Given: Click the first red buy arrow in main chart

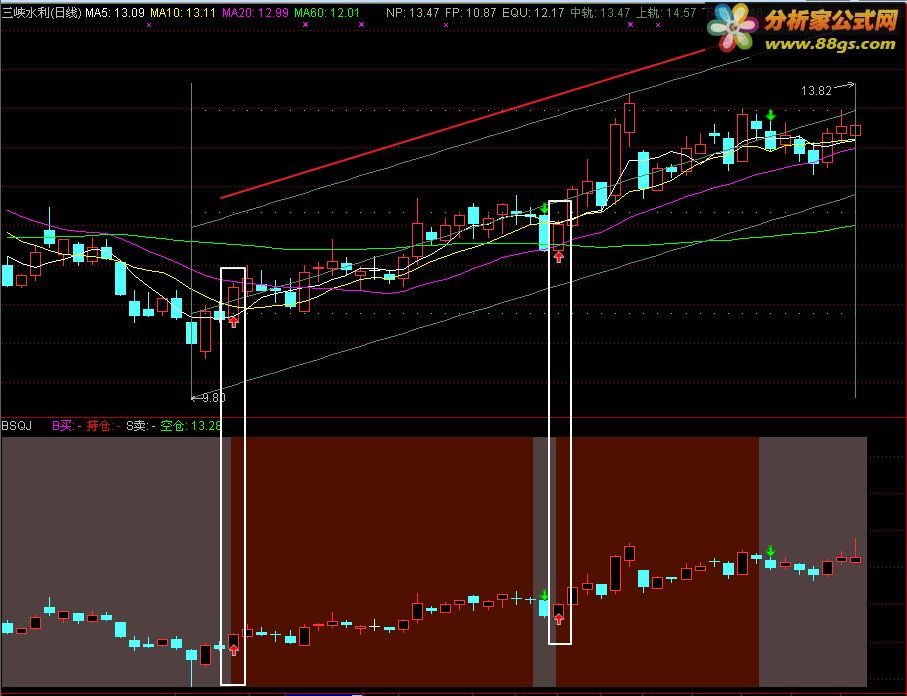Looking at the screenshot, I should pyautogui.click(x=233, y=321).
